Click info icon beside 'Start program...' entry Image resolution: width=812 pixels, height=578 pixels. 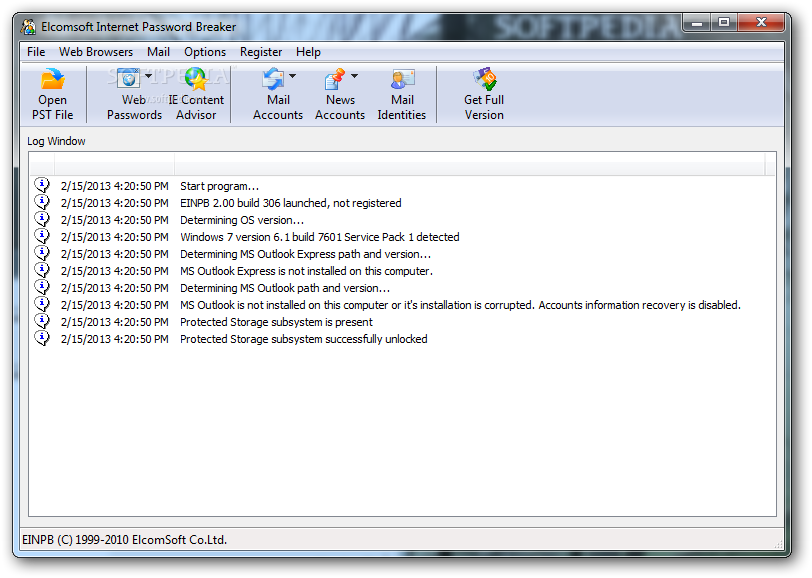42,185
